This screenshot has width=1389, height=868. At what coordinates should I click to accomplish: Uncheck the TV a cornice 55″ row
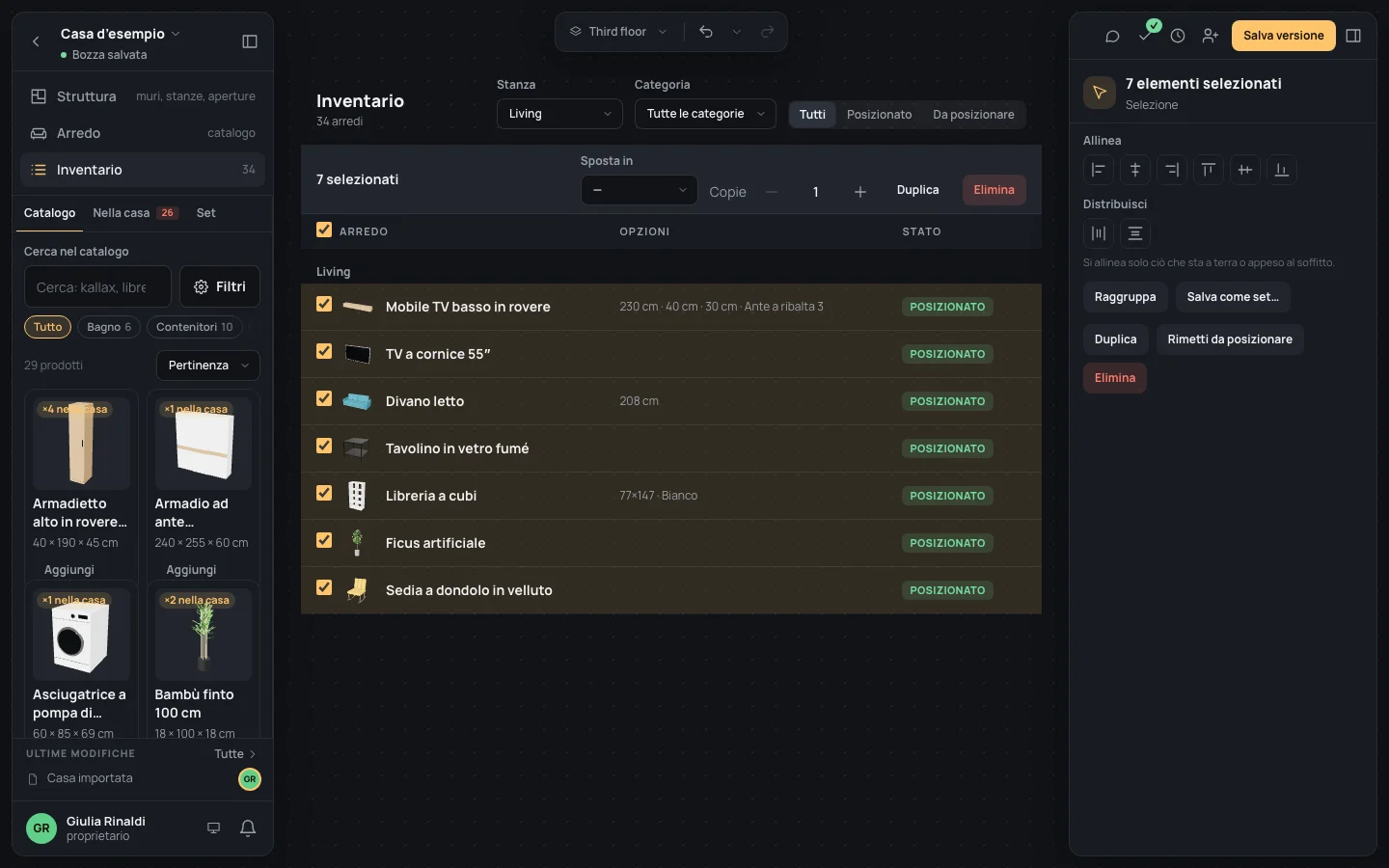[324, 352]
